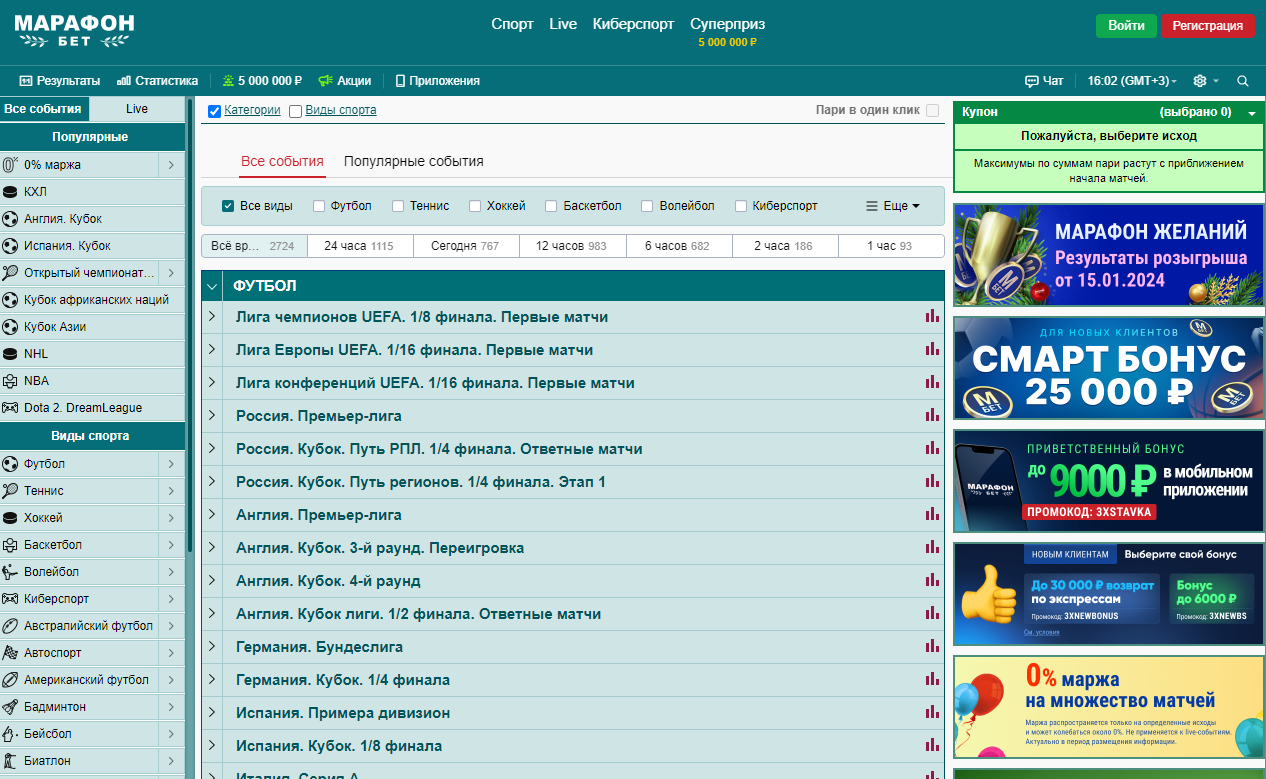Image resolution: width=1266 pixels, height=779 pixels.
Task: Show stats for Испания. Примера дивизион
Action: 932,713
